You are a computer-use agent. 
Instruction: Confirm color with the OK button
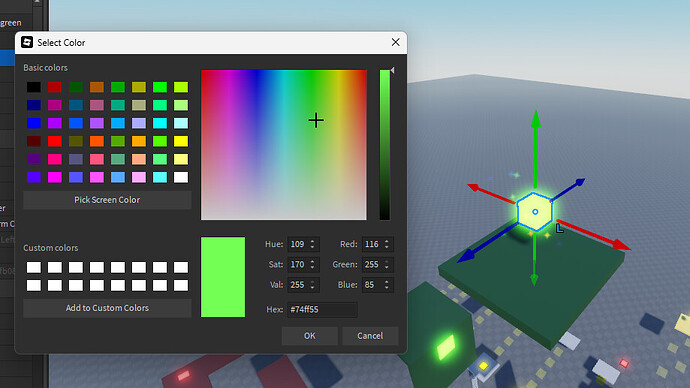310,336
